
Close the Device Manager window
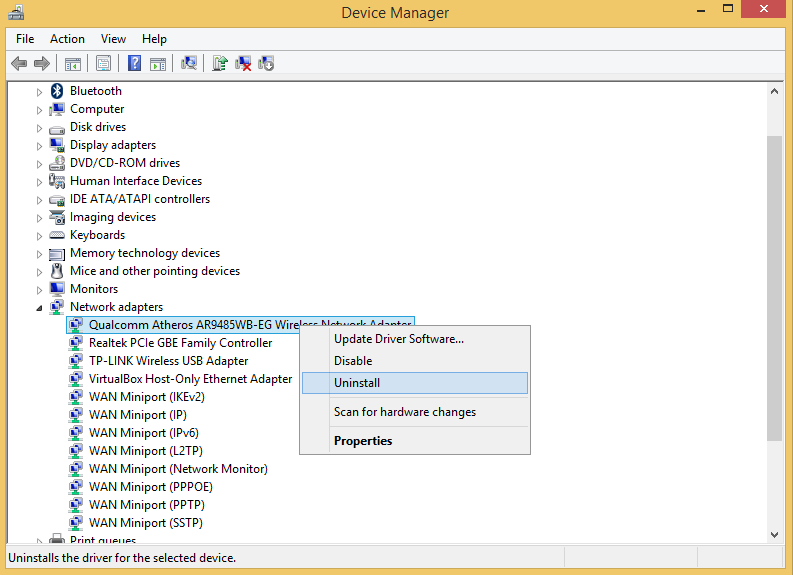764,9
